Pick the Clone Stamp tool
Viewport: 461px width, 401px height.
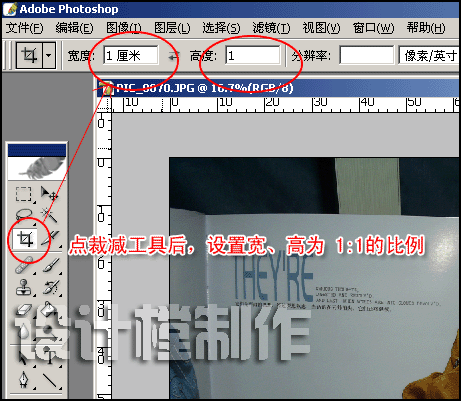24,287
